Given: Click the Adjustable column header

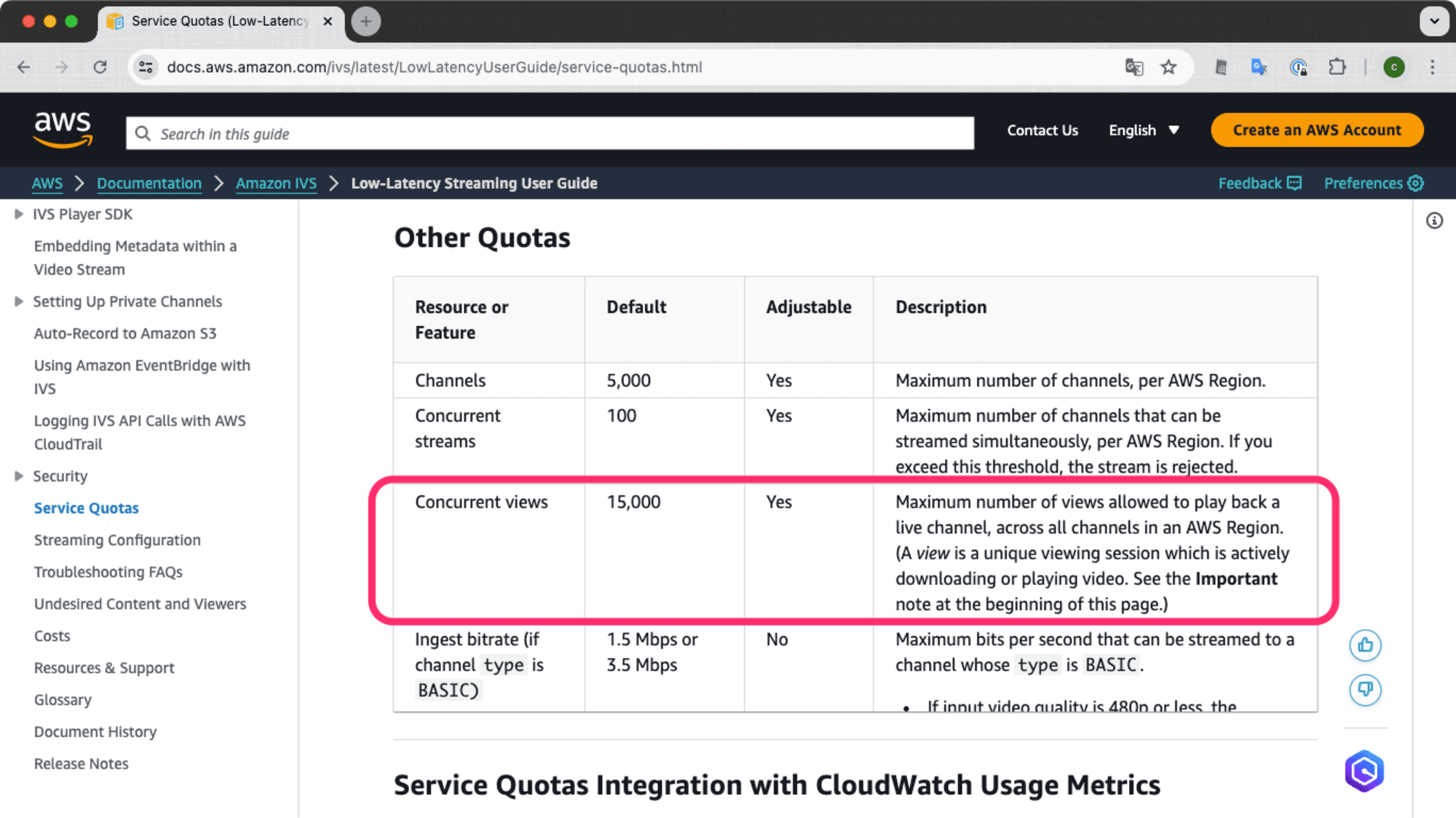Looking at the screenshot, I should pos(808,307).
